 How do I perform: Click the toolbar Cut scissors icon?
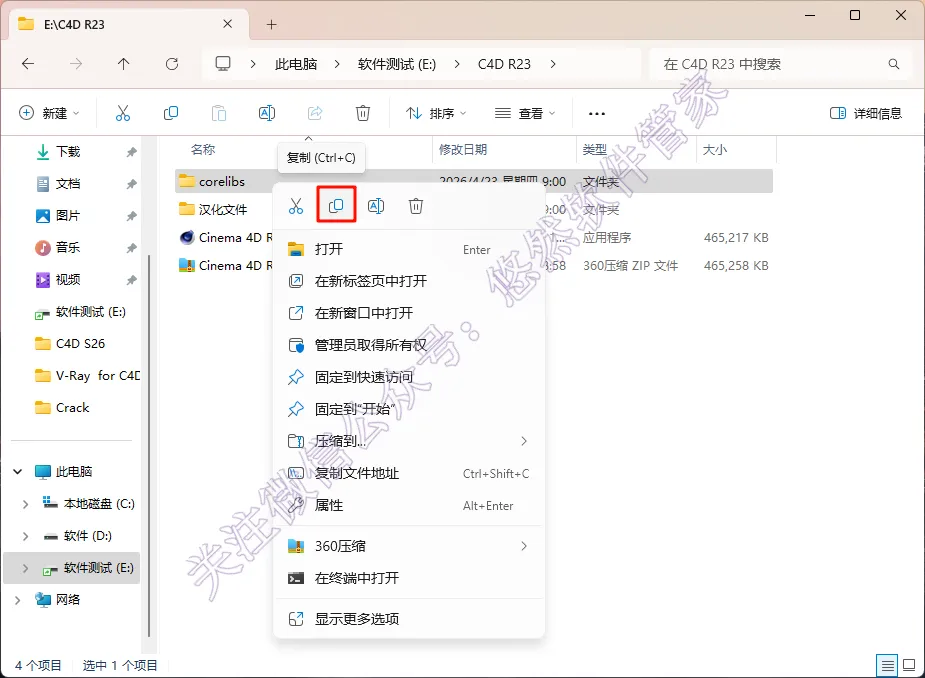[123, 113]
